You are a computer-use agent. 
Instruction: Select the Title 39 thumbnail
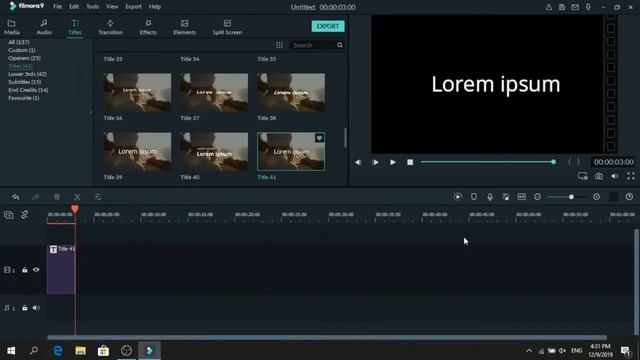click(137, 151)
